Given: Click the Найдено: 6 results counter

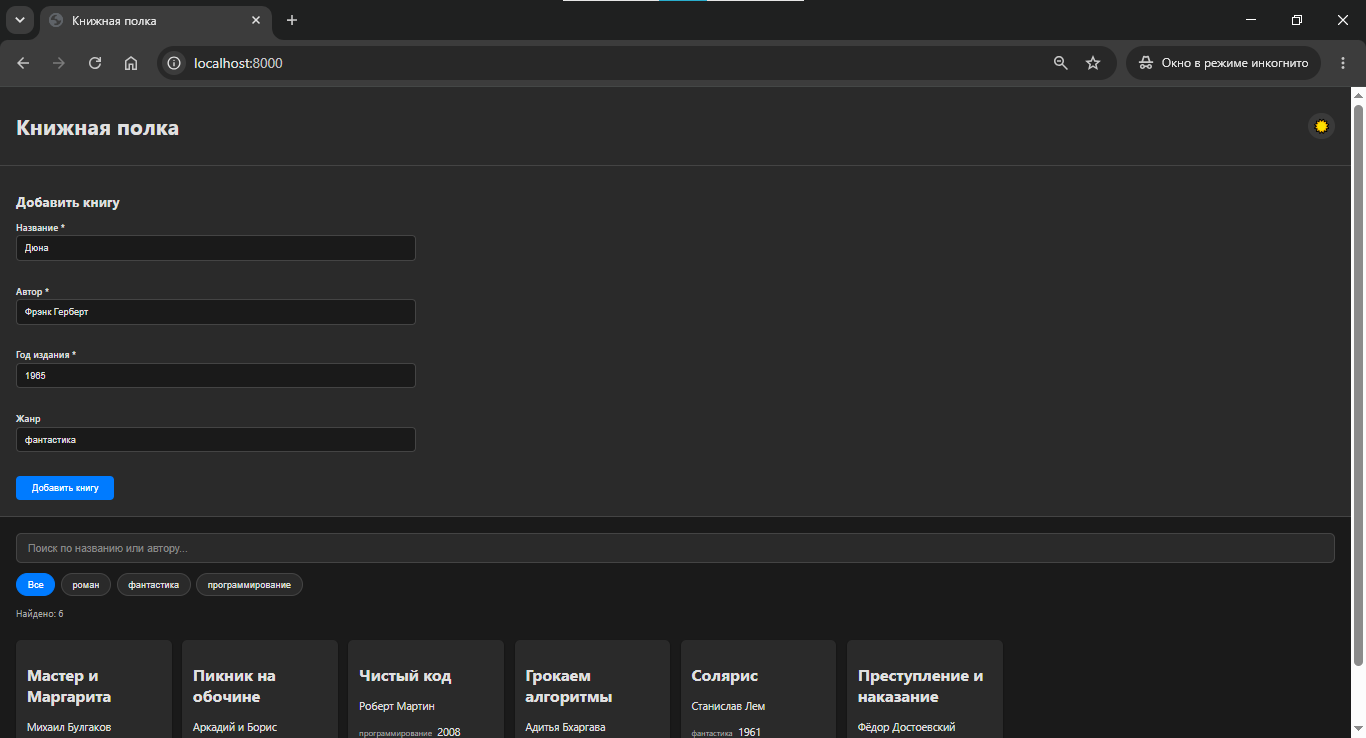Looking at the screenshot, I should pos(40,614).
